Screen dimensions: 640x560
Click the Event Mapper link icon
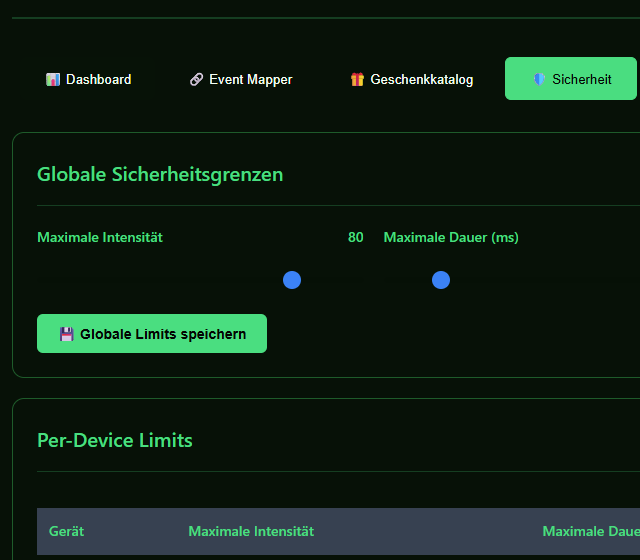pyautogui.click(x=196, y=79)
